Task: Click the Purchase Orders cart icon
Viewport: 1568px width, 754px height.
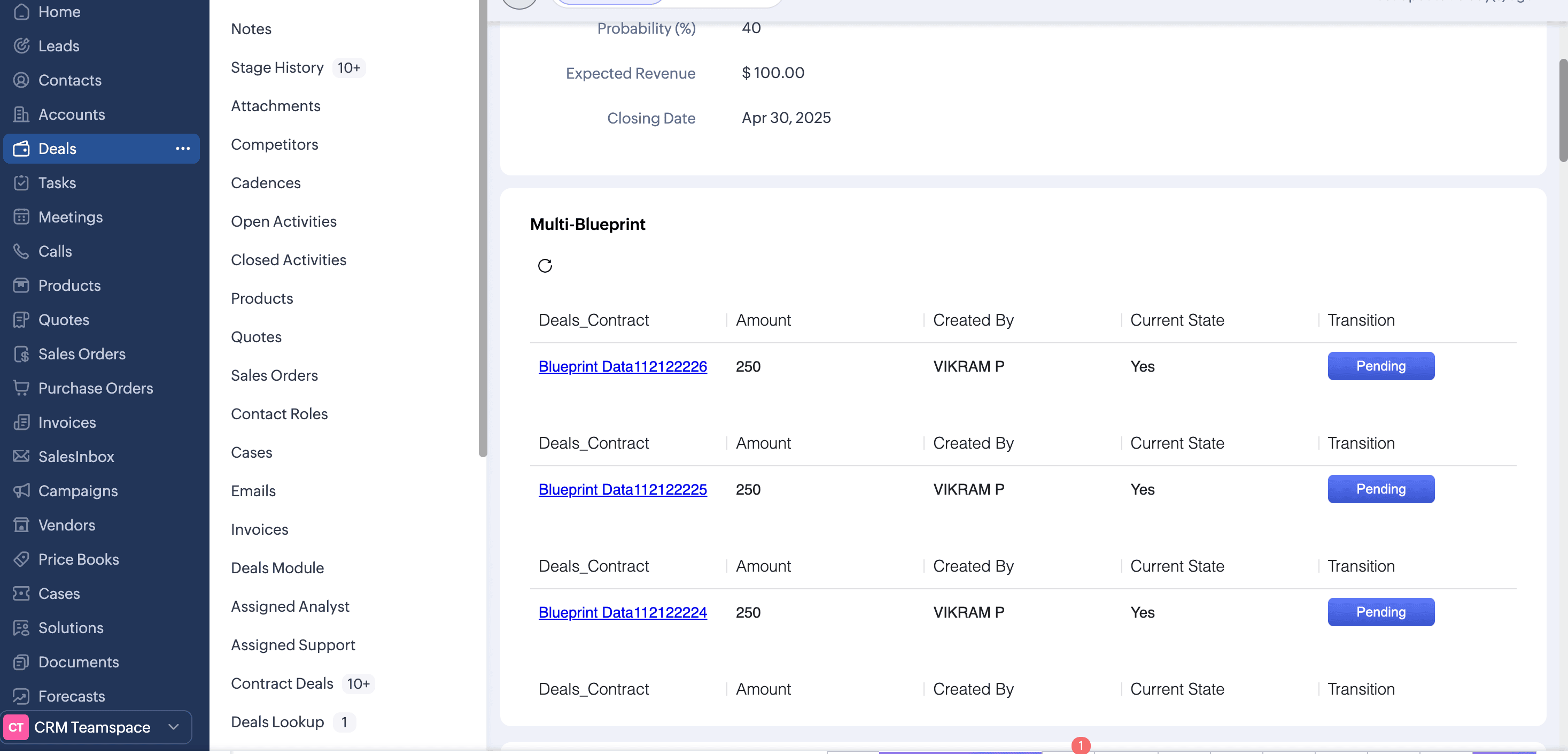Action: 21,388
